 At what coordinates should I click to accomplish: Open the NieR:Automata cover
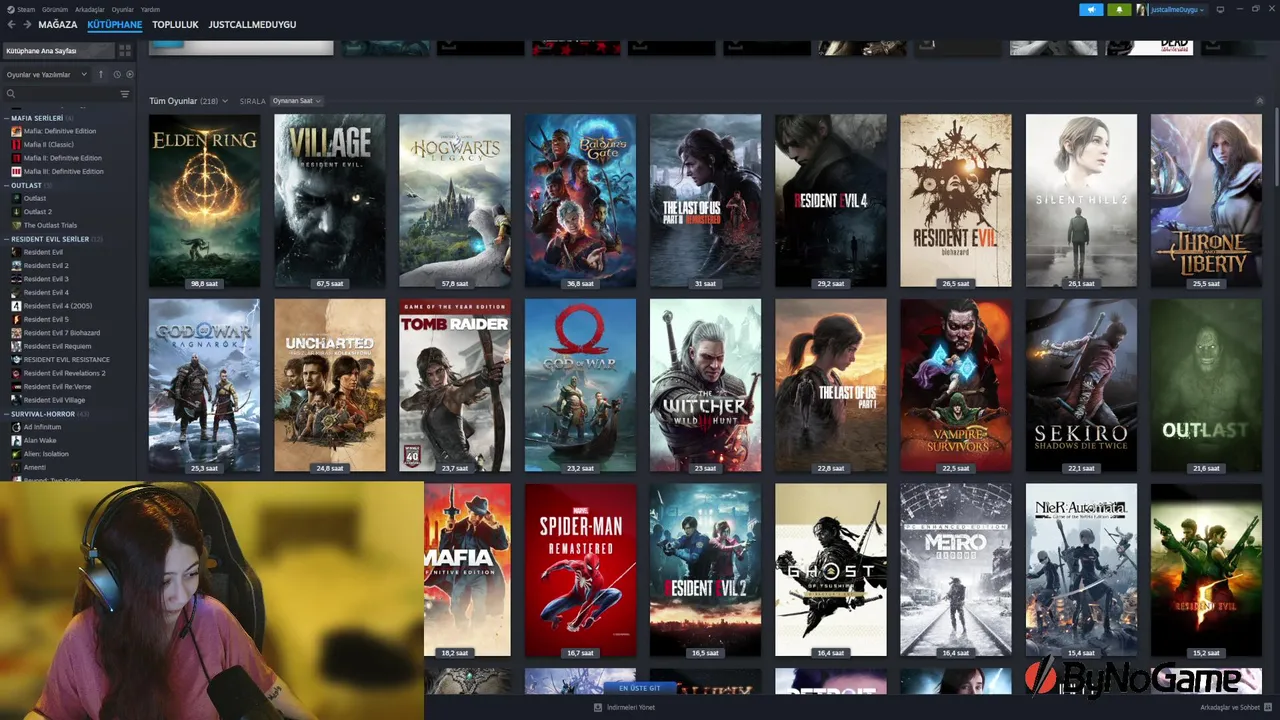coord(1081,570)
